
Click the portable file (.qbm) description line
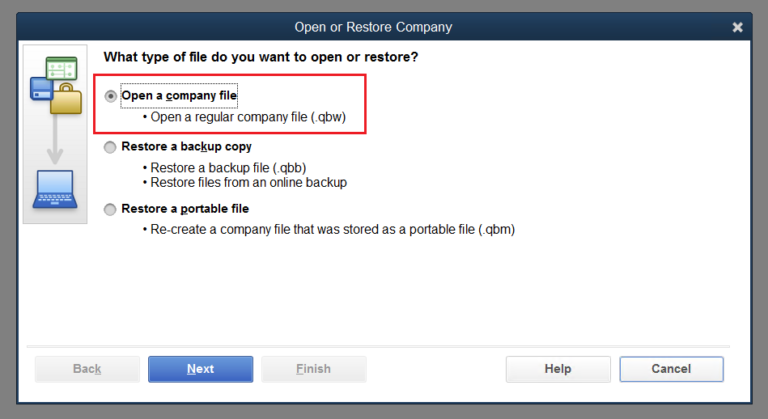click(332, 229)
